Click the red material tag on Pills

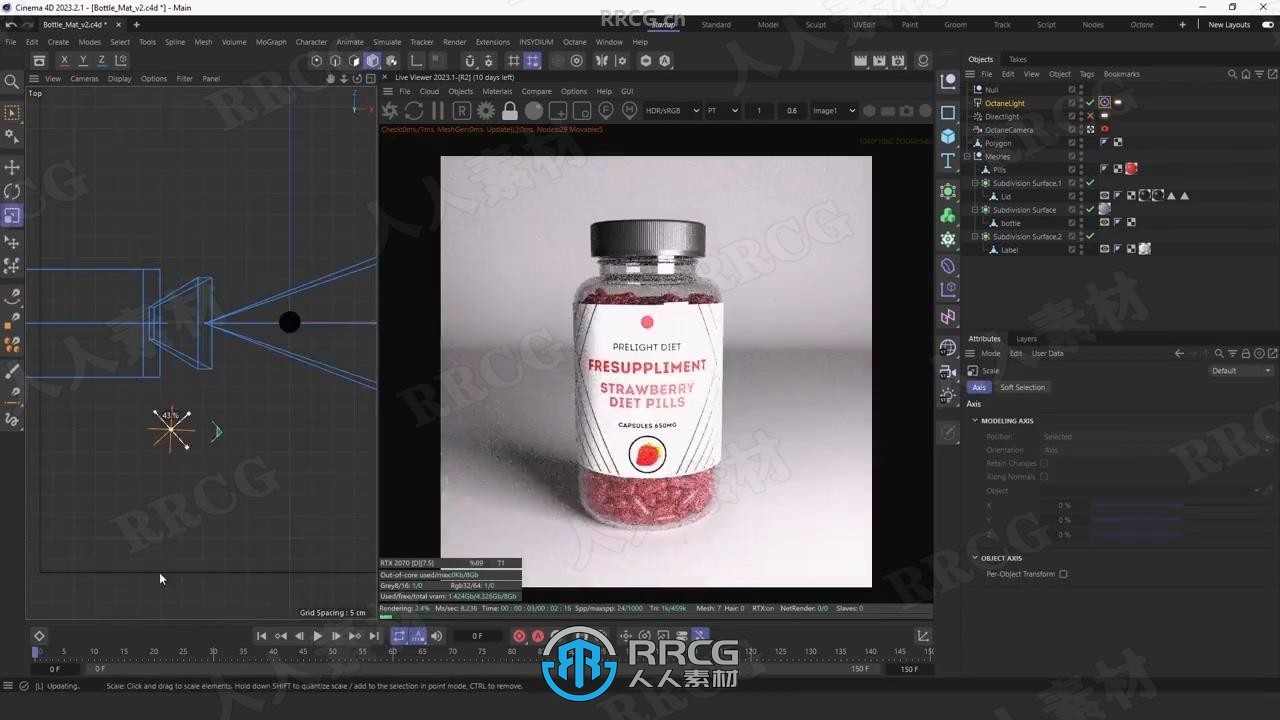coord(1131,169)
